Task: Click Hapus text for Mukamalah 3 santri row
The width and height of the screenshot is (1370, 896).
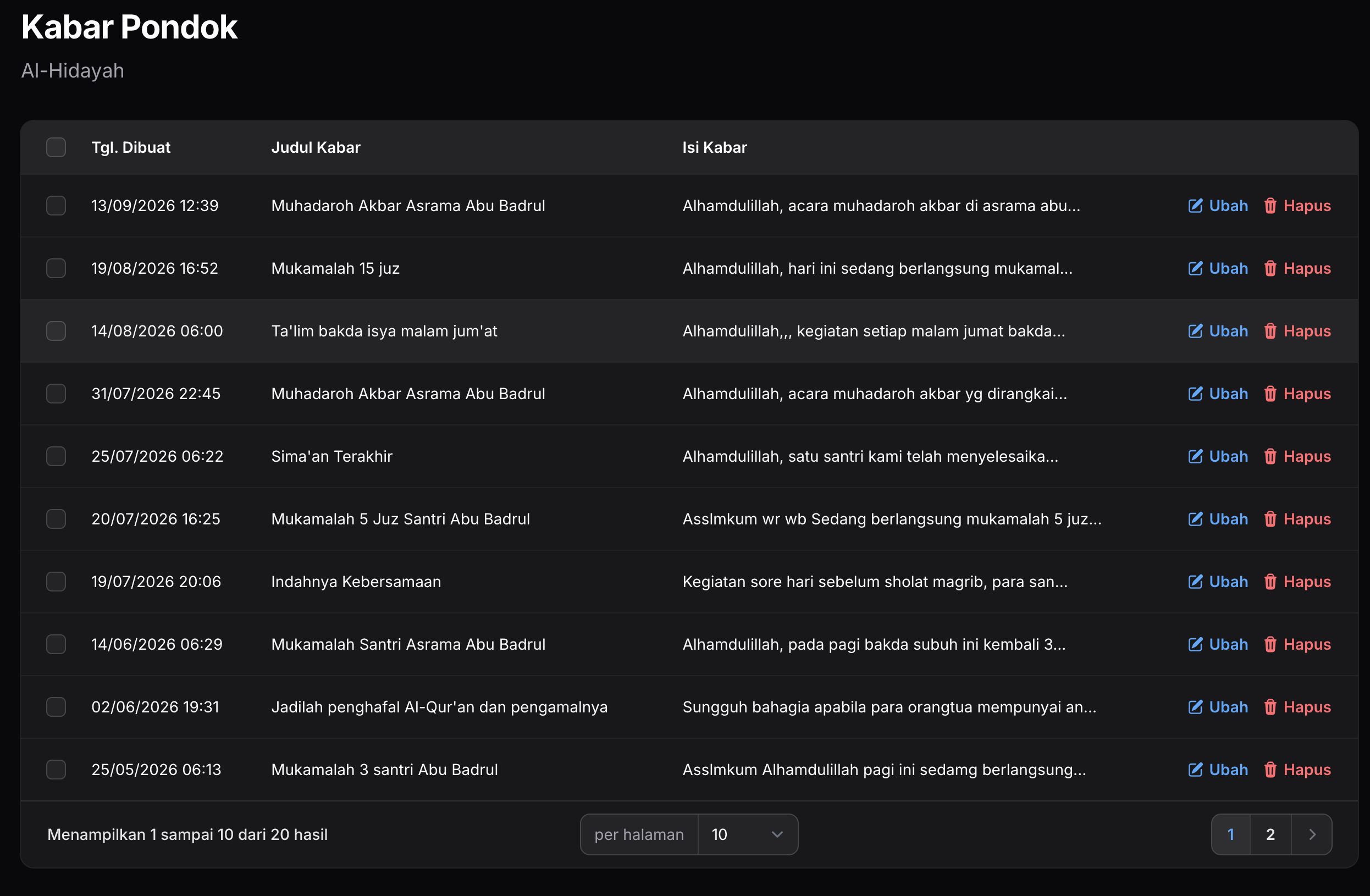Action: (x=1307, y=770)
